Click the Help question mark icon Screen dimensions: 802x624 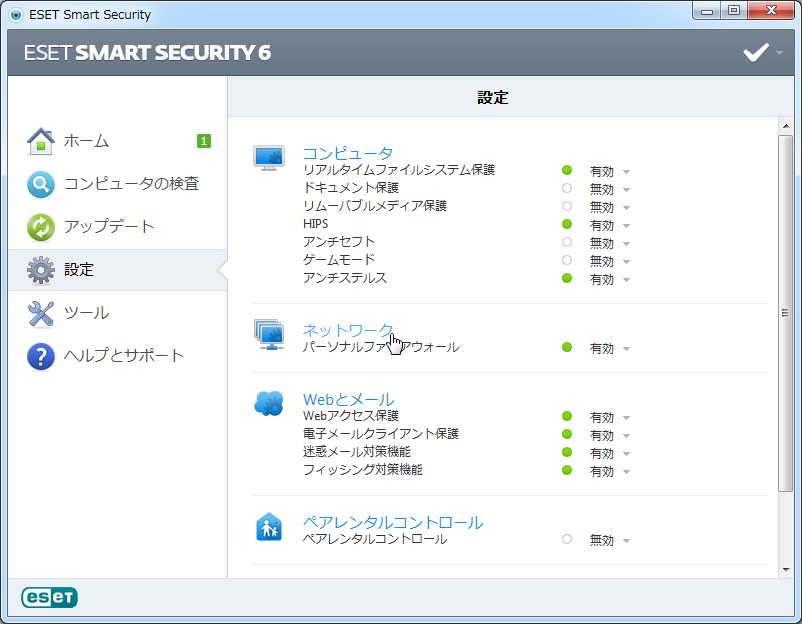(x=40, y=356)
